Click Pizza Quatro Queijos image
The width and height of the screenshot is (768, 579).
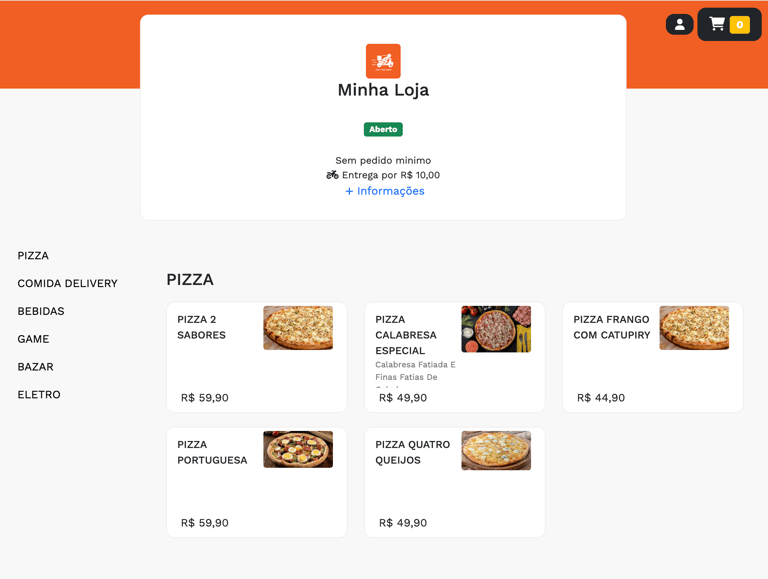click(x=496, y=451)
